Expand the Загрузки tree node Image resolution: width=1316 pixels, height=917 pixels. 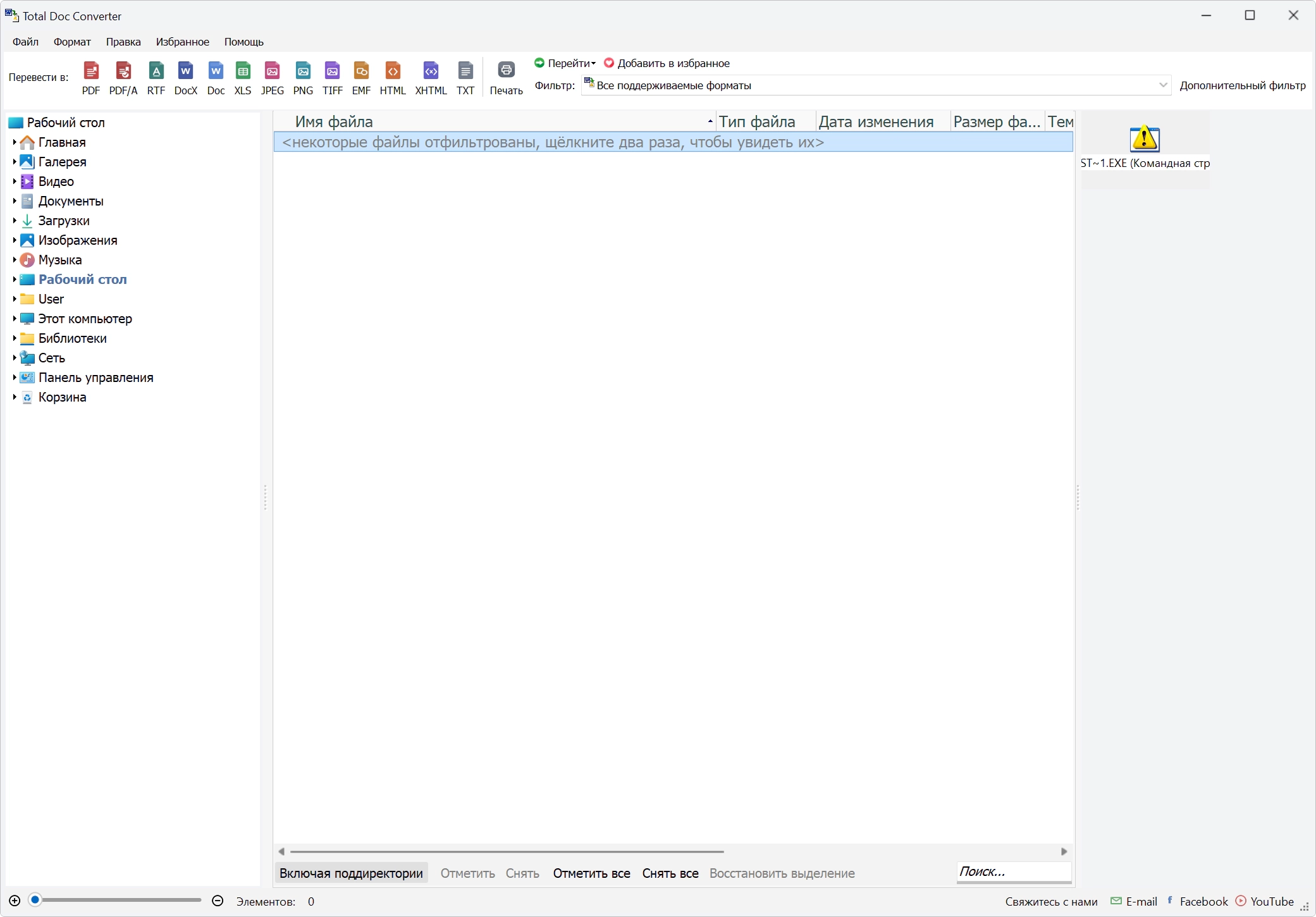click(x=15, y=221)
